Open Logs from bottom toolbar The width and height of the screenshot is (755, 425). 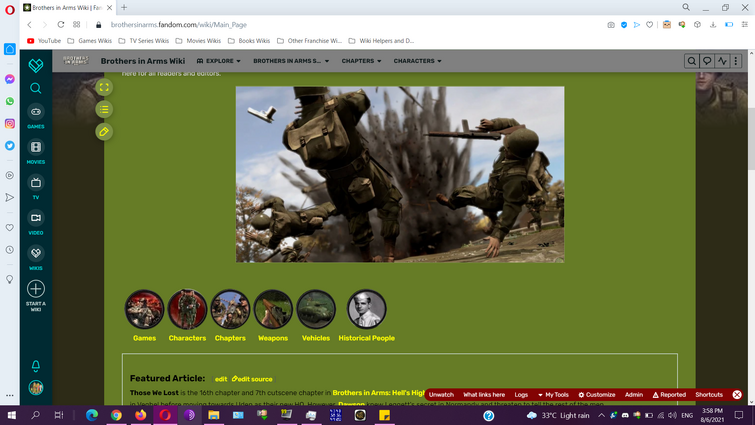(521, 395)
